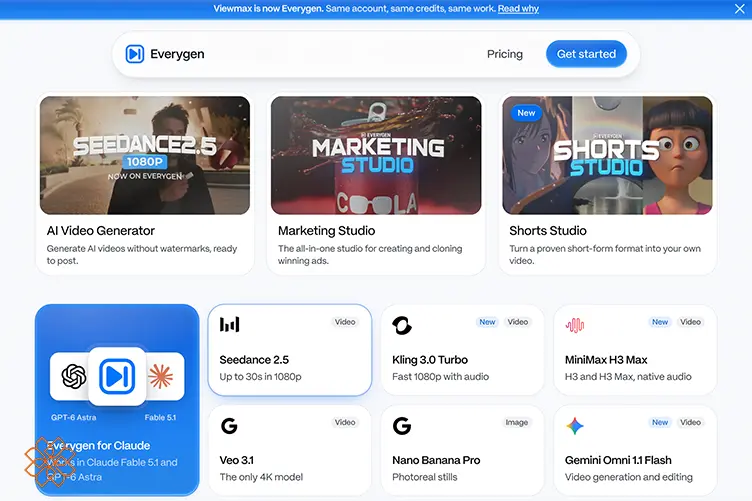Click the Kling swirl logo icon
Screen dimensions: 752x501
(402, 326)
